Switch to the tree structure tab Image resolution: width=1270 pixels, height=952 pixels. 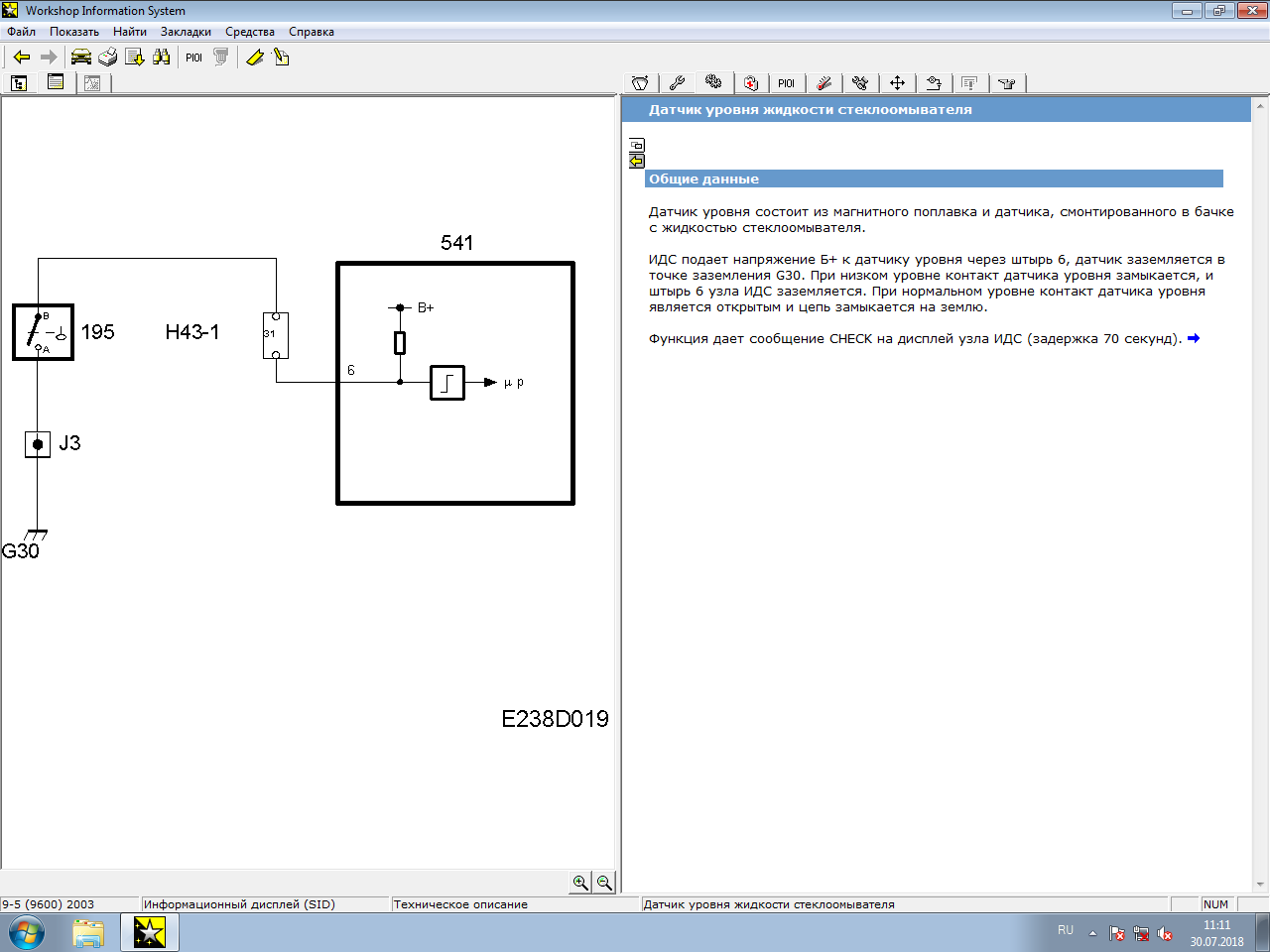(19, 83)
